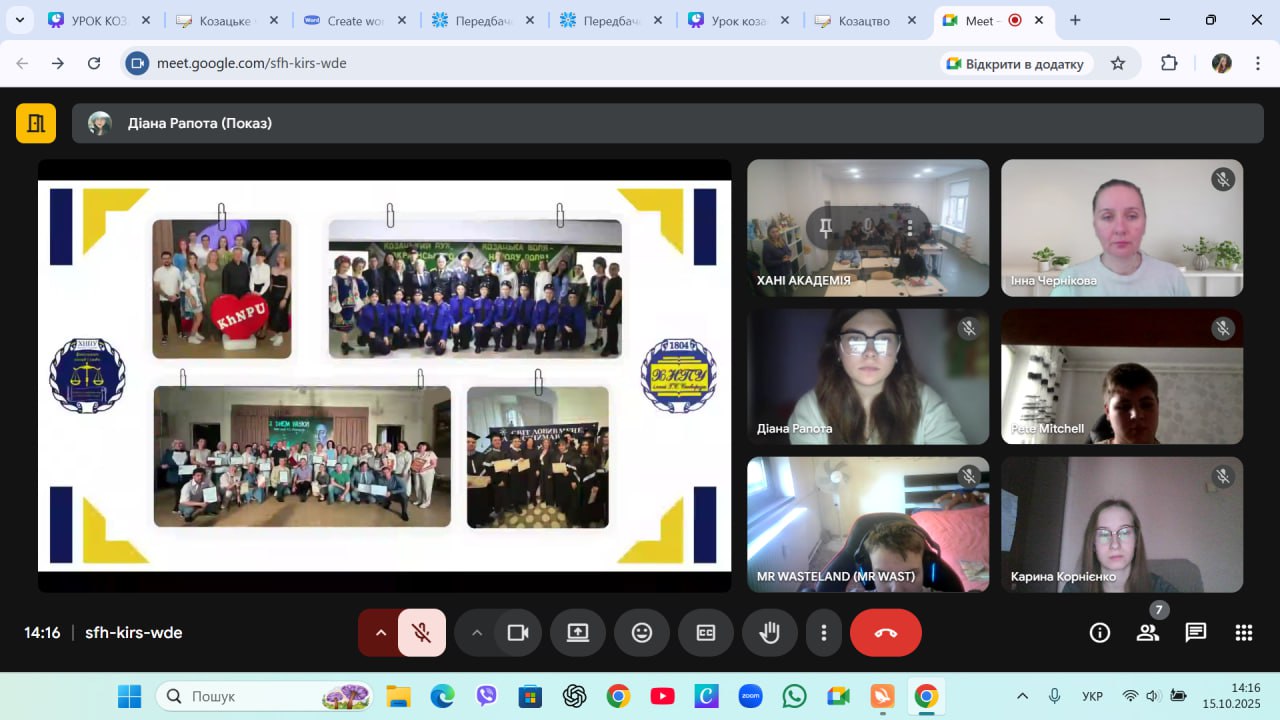Open audio settings arrow beside the microphone
Screen dimensions: 1280x720
(380, 633)
